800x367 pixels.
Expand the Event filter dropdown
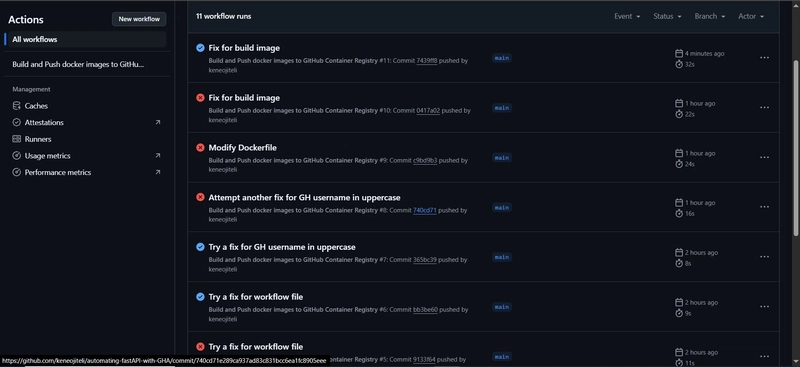coord(627,16)
